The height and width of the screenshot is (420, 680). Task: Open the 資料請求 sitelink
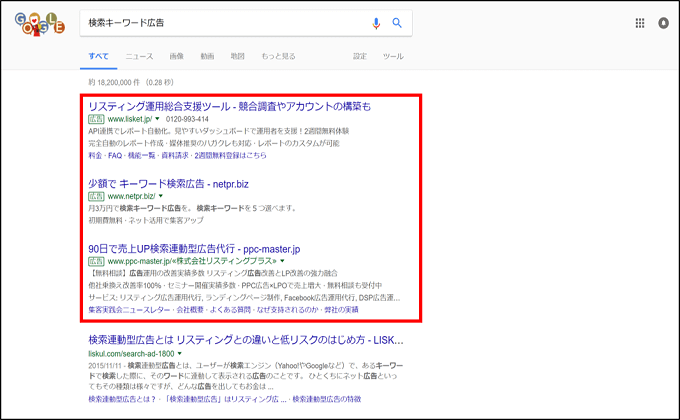(x=175, y=155)
